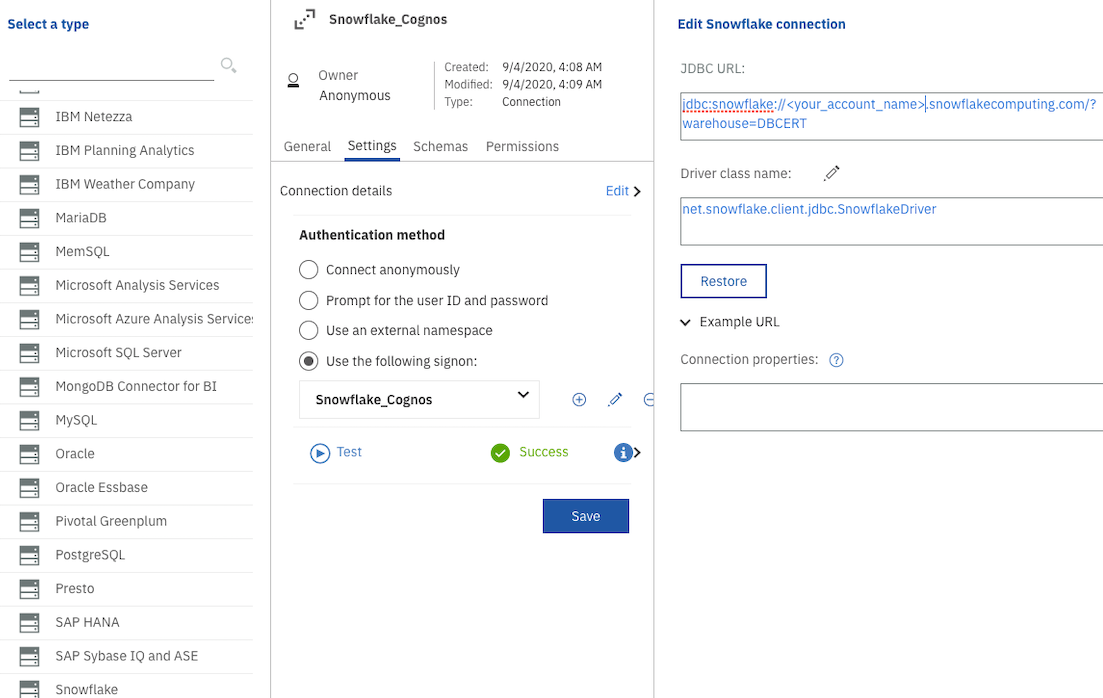Select Use the following signon option
This screenshot has width=1103, height=698.
point(309,361)
